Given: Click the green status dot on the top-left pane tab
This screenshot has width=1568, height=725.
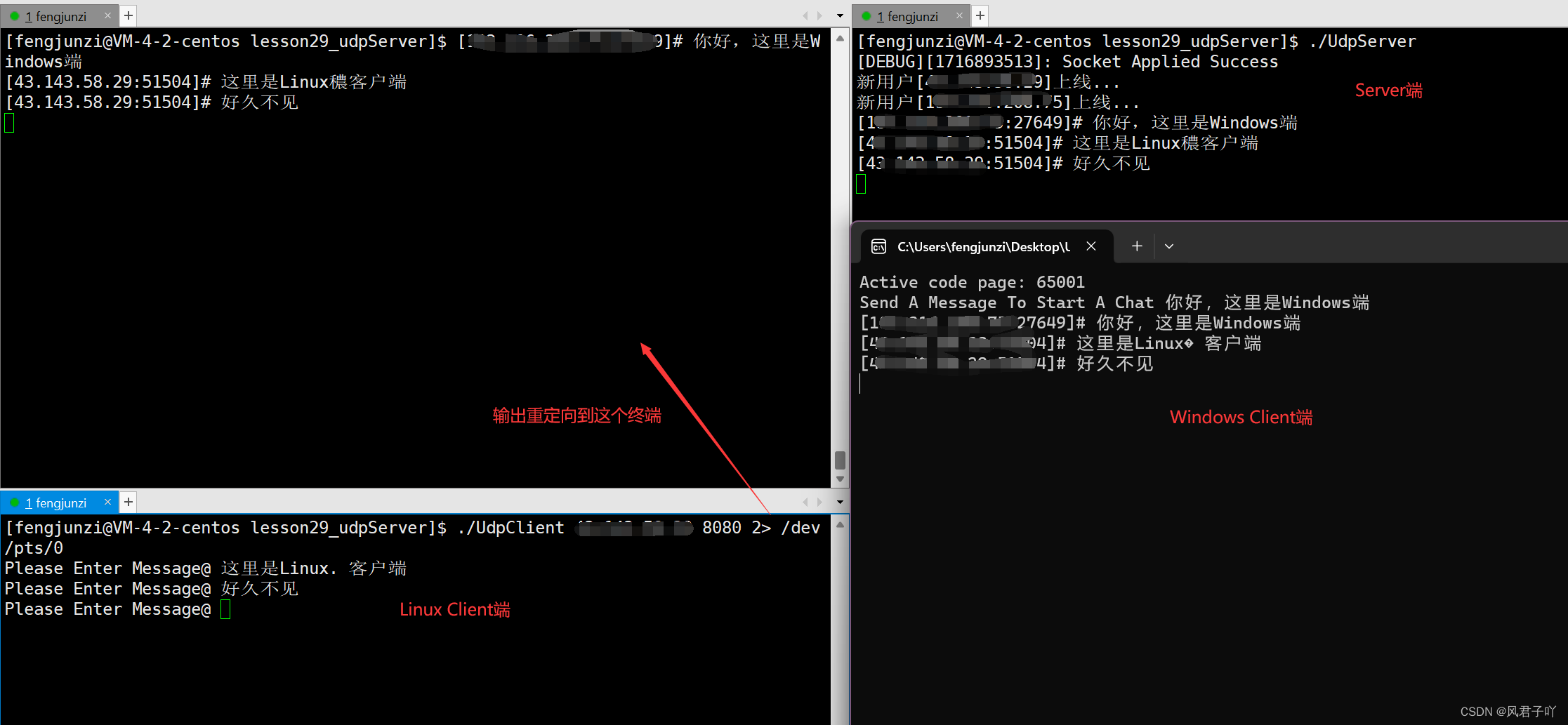Looking at the screenshot, I should click(14, 15).
